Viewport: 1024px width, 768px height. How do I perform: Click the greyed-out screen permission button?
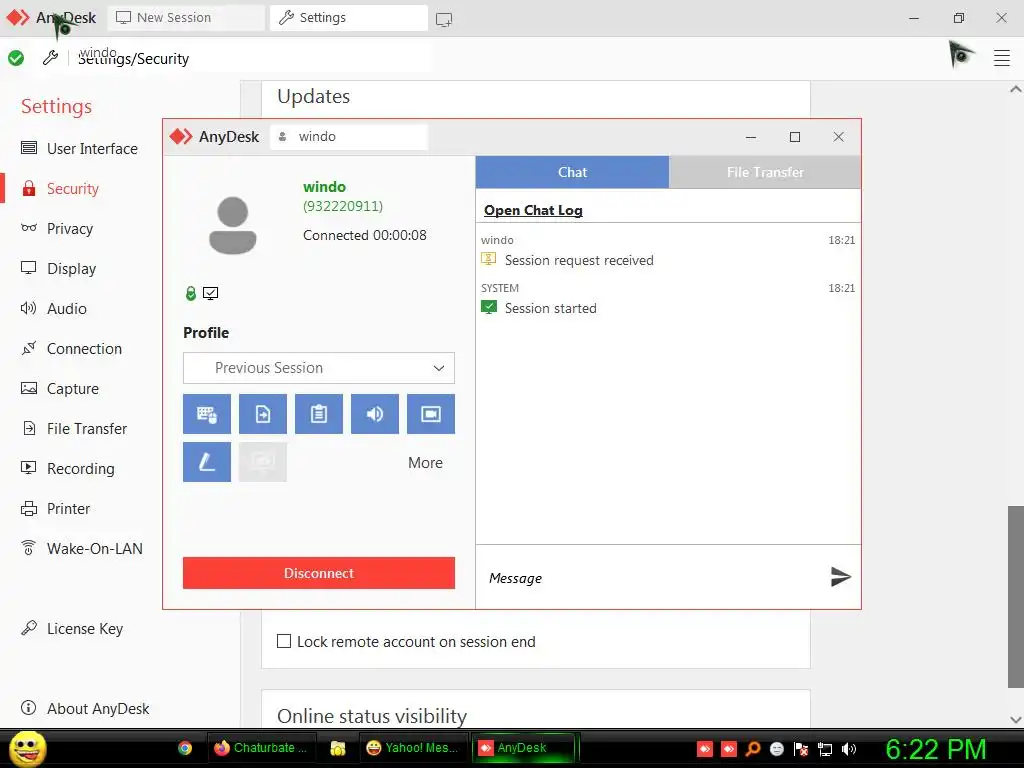[263, 462]
